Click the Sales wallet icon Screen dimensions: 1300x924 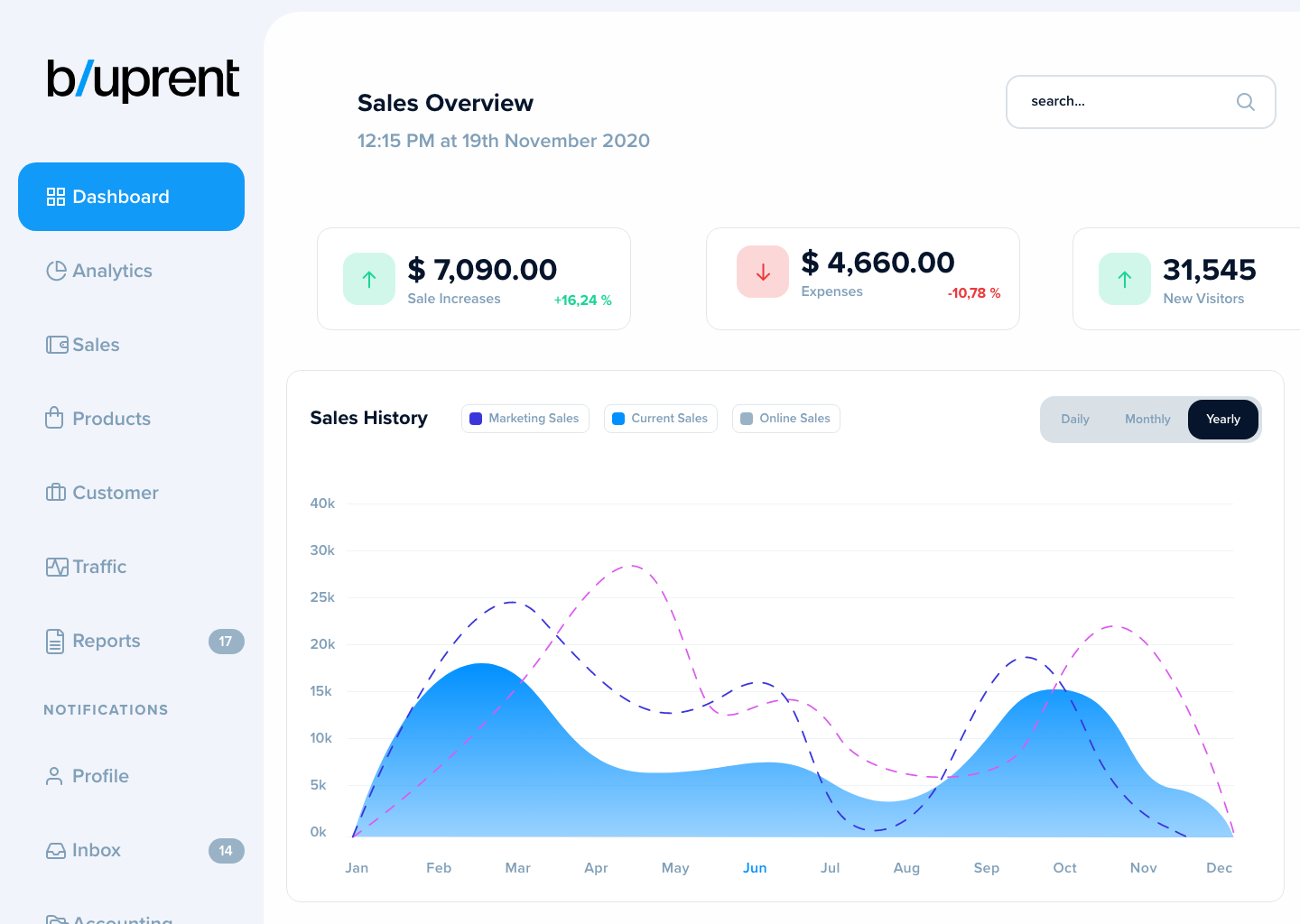click(x=57, y=345)
